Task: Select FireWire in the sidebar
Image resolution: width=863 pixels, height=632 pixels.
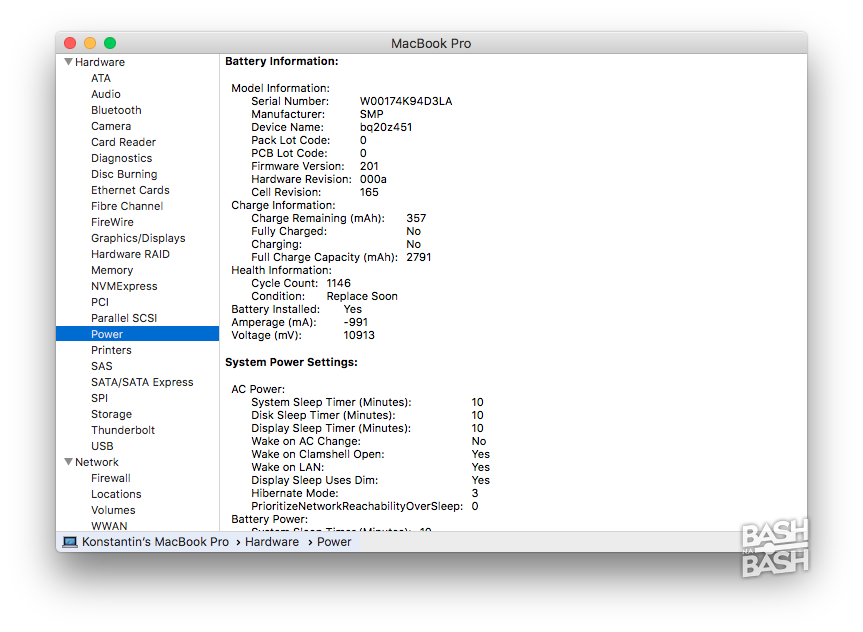Action: (x=112, y=222)
